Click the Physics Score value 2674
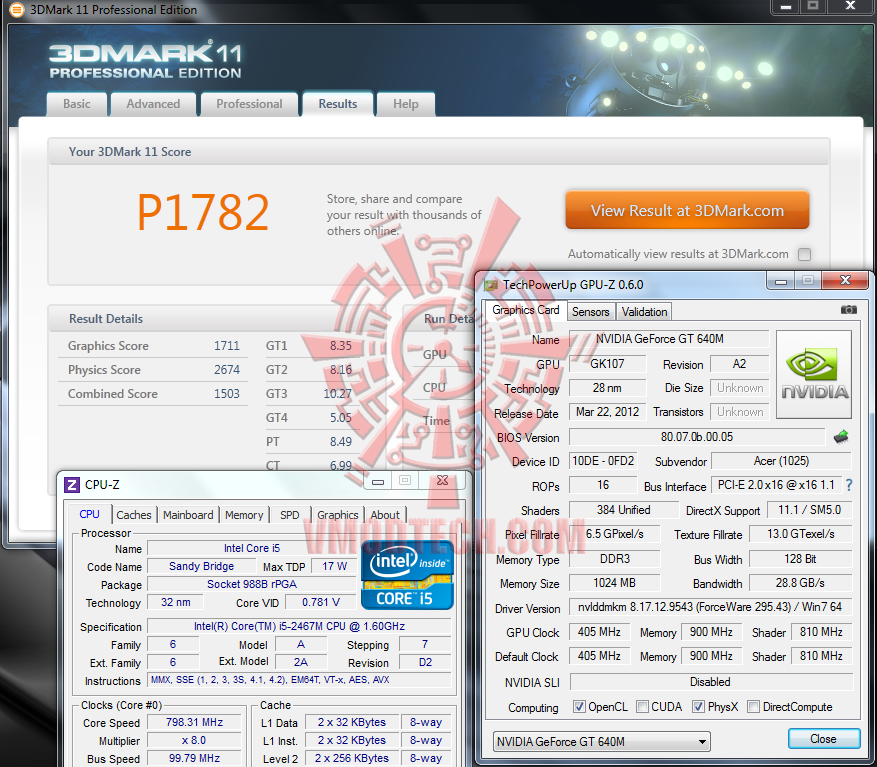 pyautogui.click(x=227, y=370)
